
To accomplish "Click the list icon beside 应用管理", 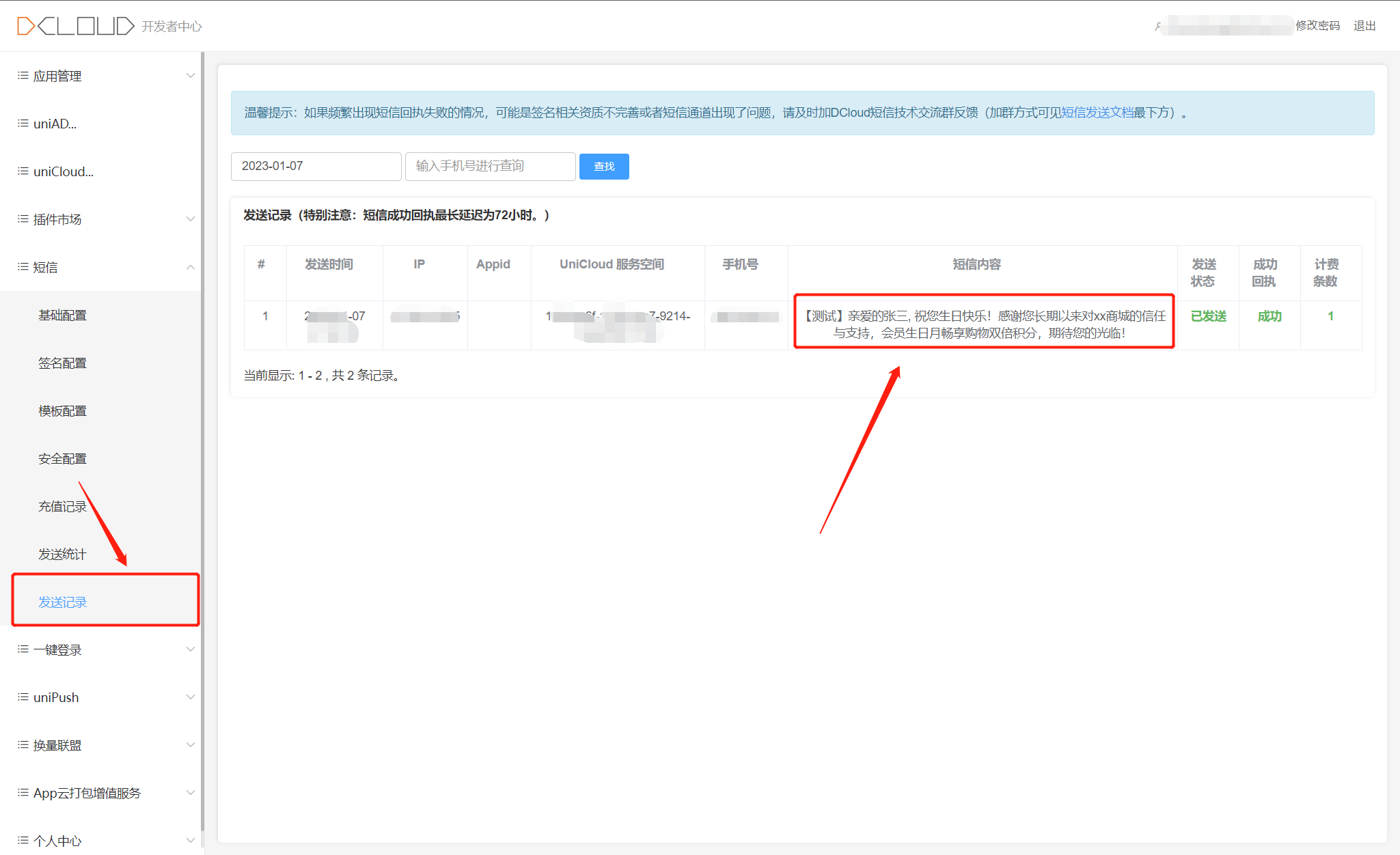I will 23,76.
